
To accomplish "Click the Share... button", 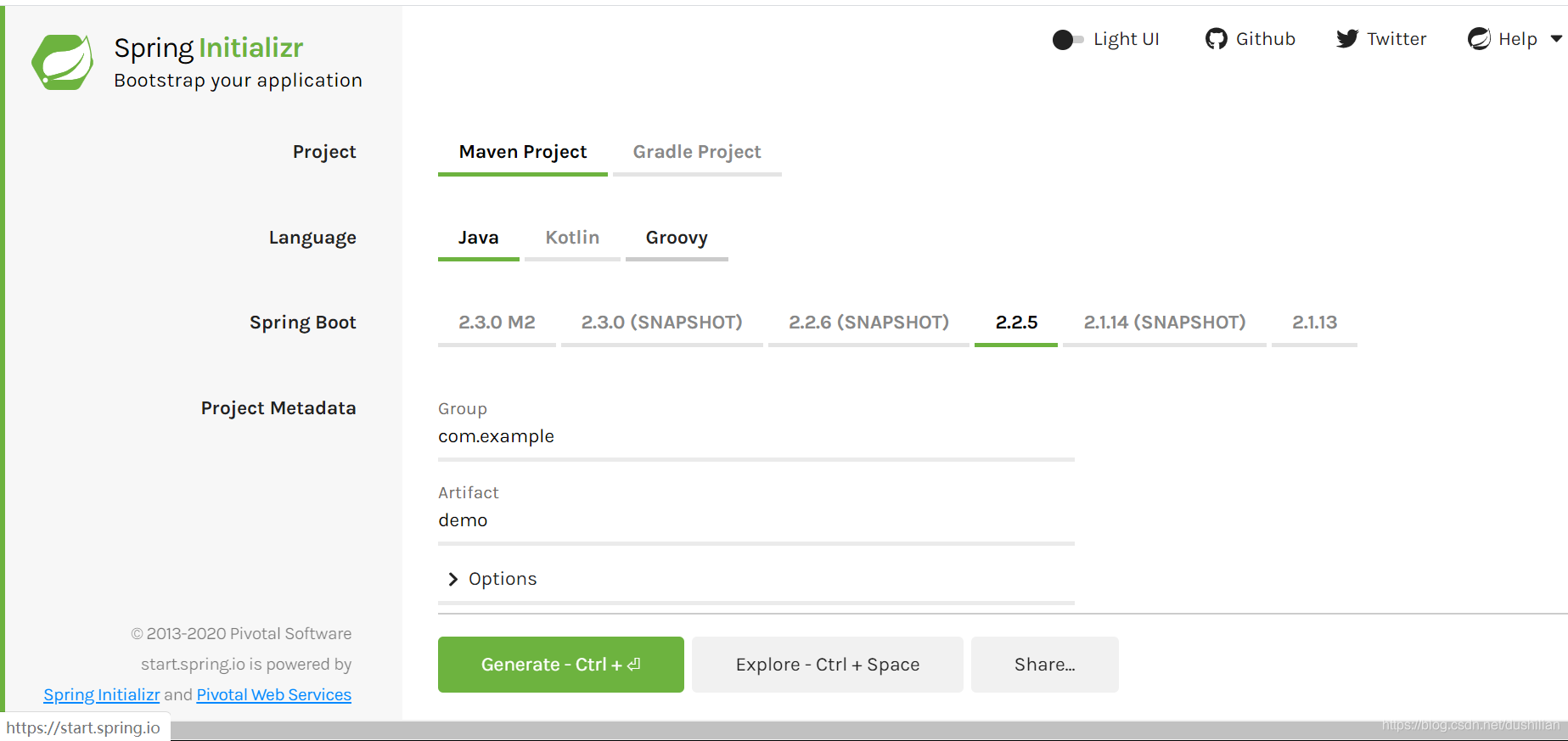I will click(1045, 665).
